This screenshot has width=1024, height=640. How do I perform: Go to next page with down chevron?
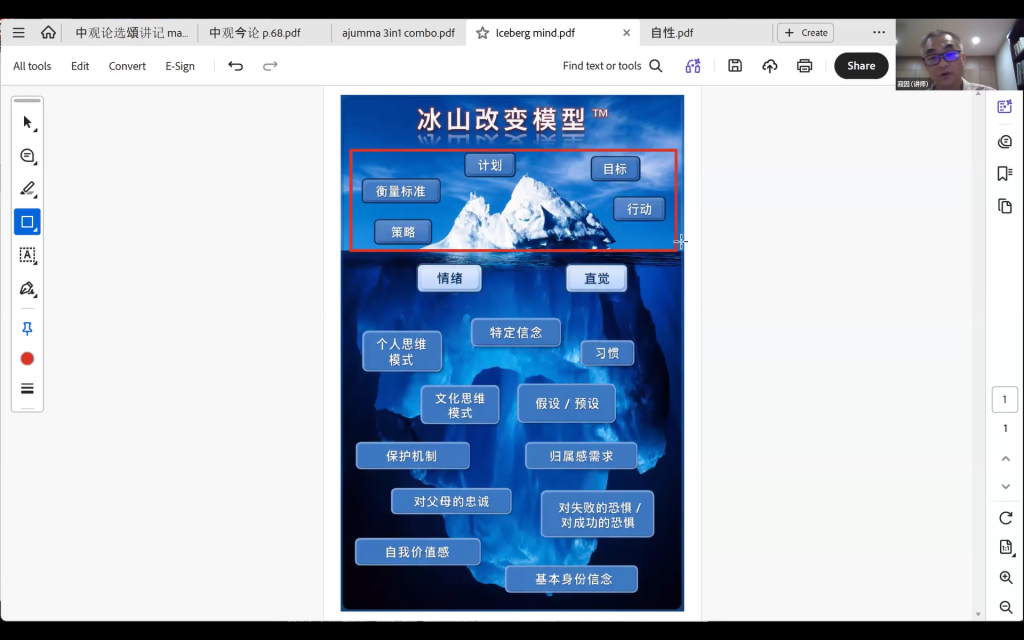[x=1006, y=487]
